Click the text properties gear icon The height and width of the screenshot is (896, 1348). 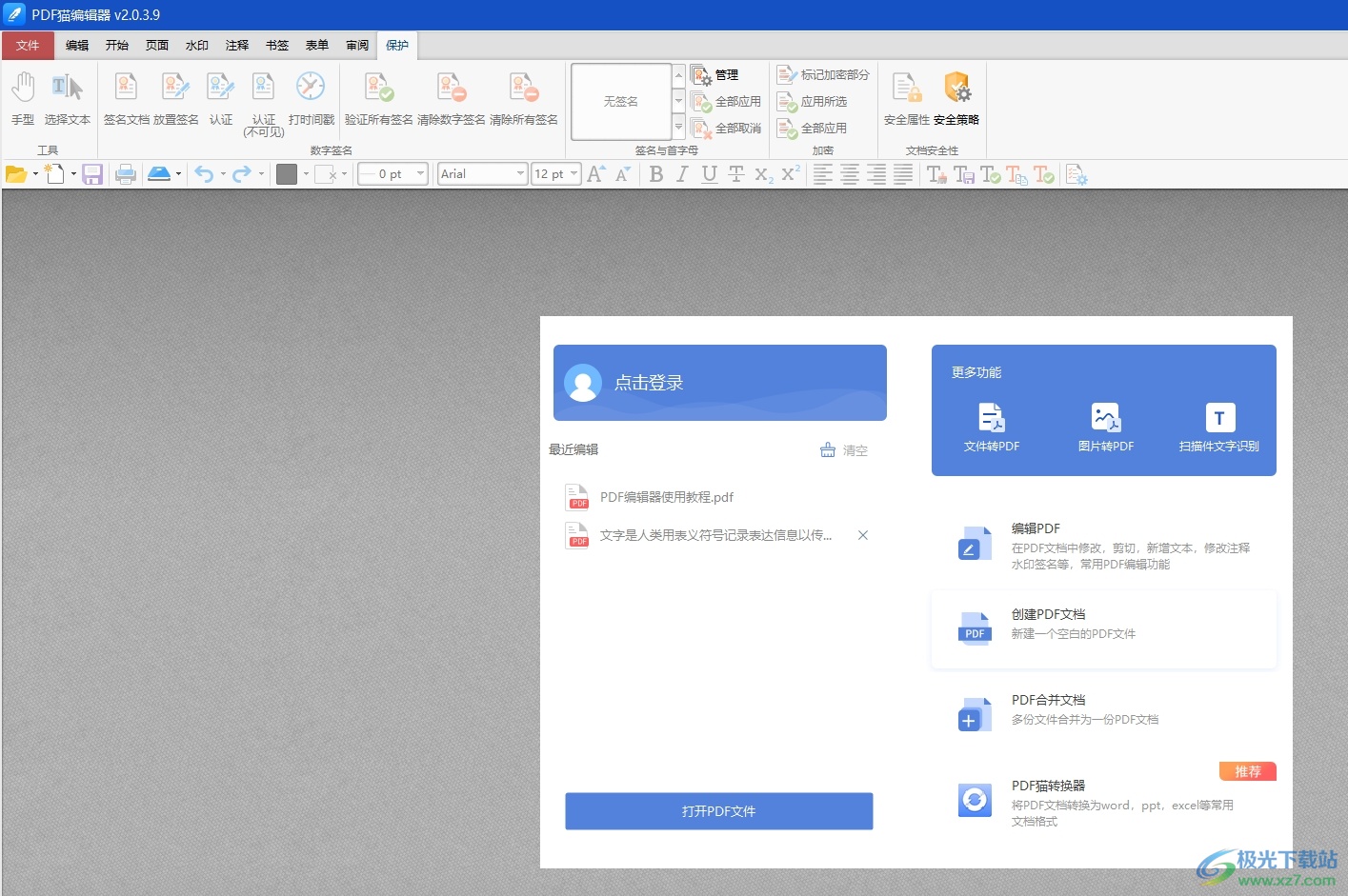1076,174
